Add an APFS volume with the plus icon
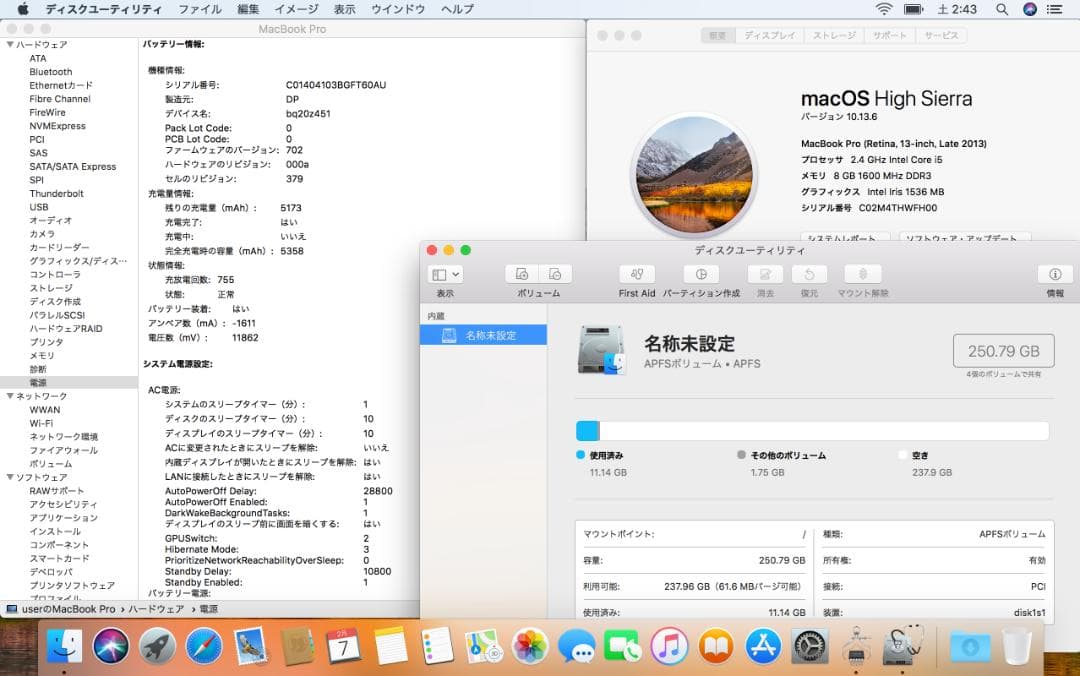The image size is (1080, 676). [519, 274]
